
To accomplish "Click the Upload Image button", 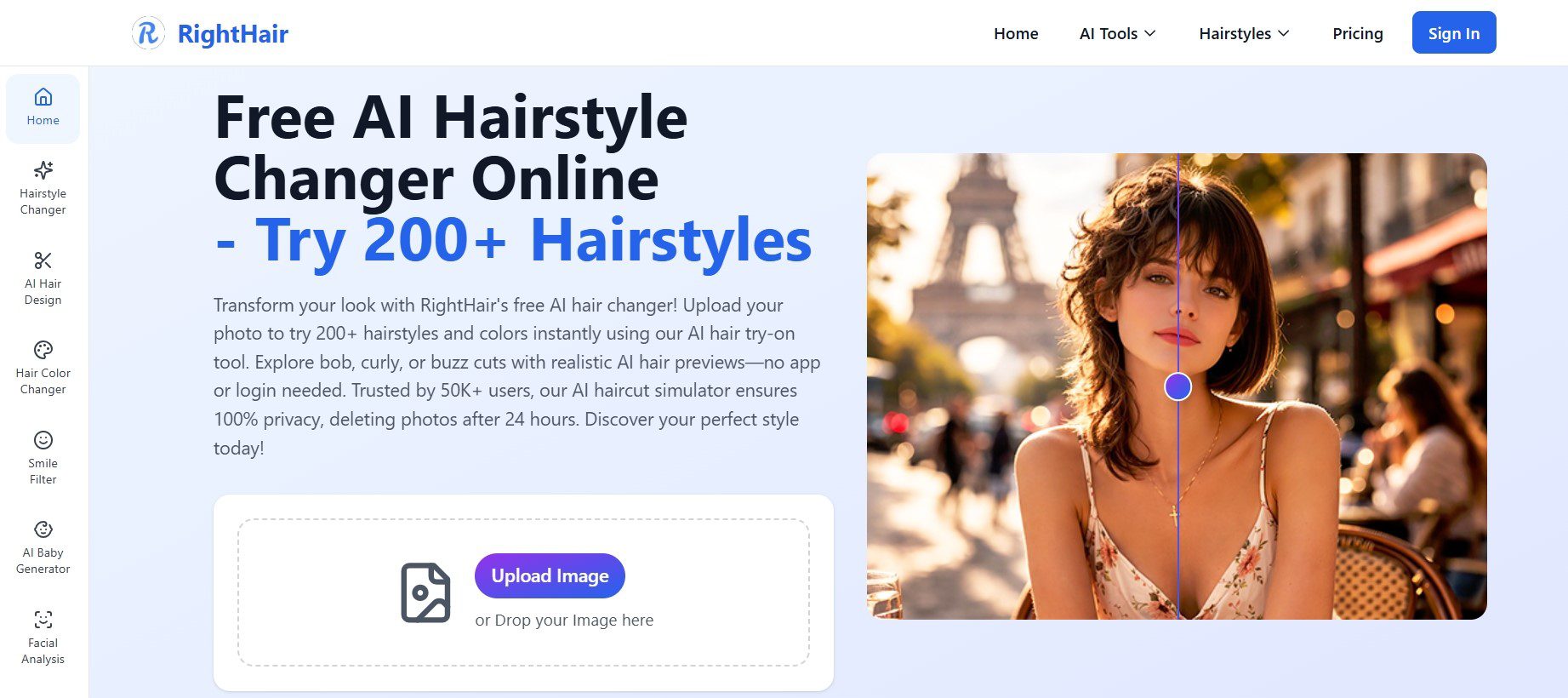I will pyautogui.click(x=550, y=576).
